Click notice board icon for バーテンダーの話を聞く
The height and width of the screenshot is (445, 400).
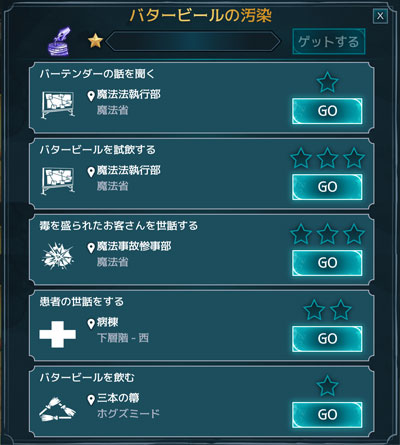pos(58,105)
